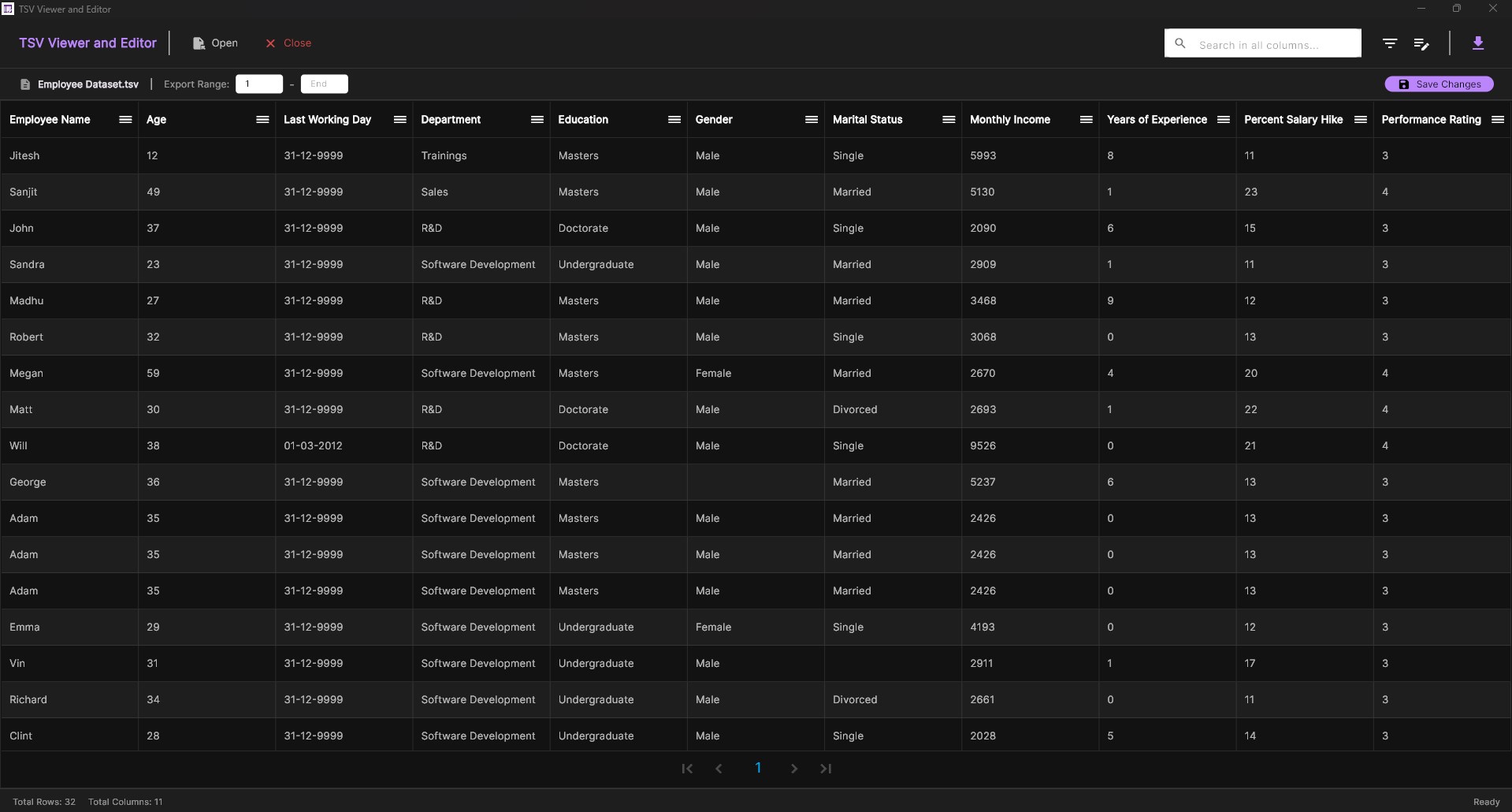Click the Export Range start field
The width and height of the screenshot is (1512, 812).
pos(259,84)
